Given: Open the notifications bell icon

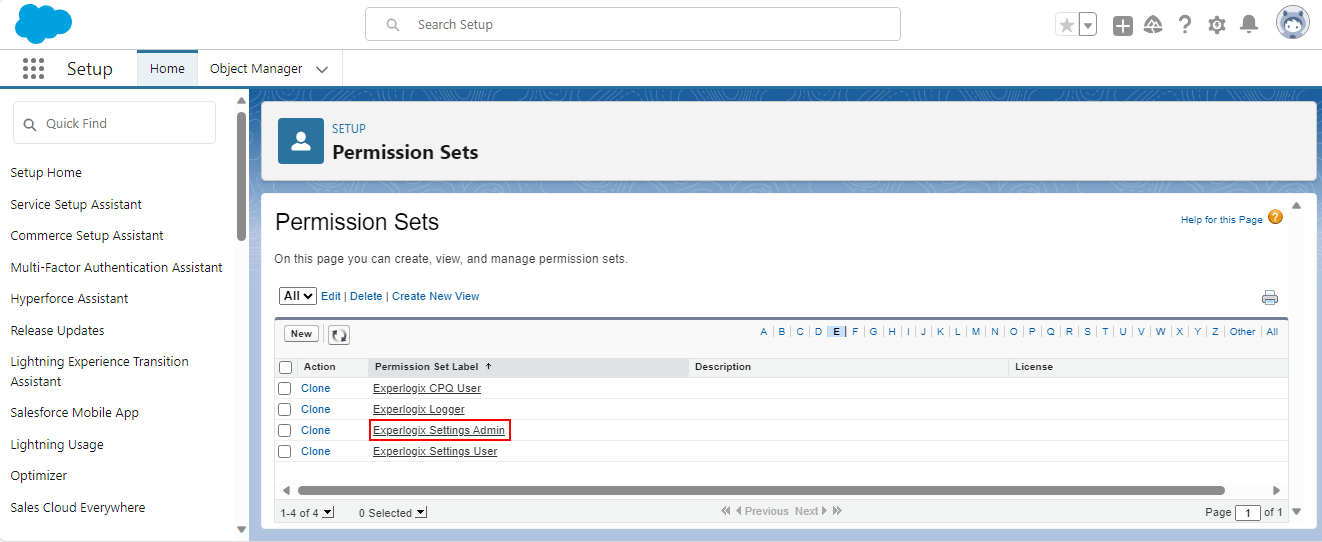Looking at the screenshot, I should coord(1249,25).
